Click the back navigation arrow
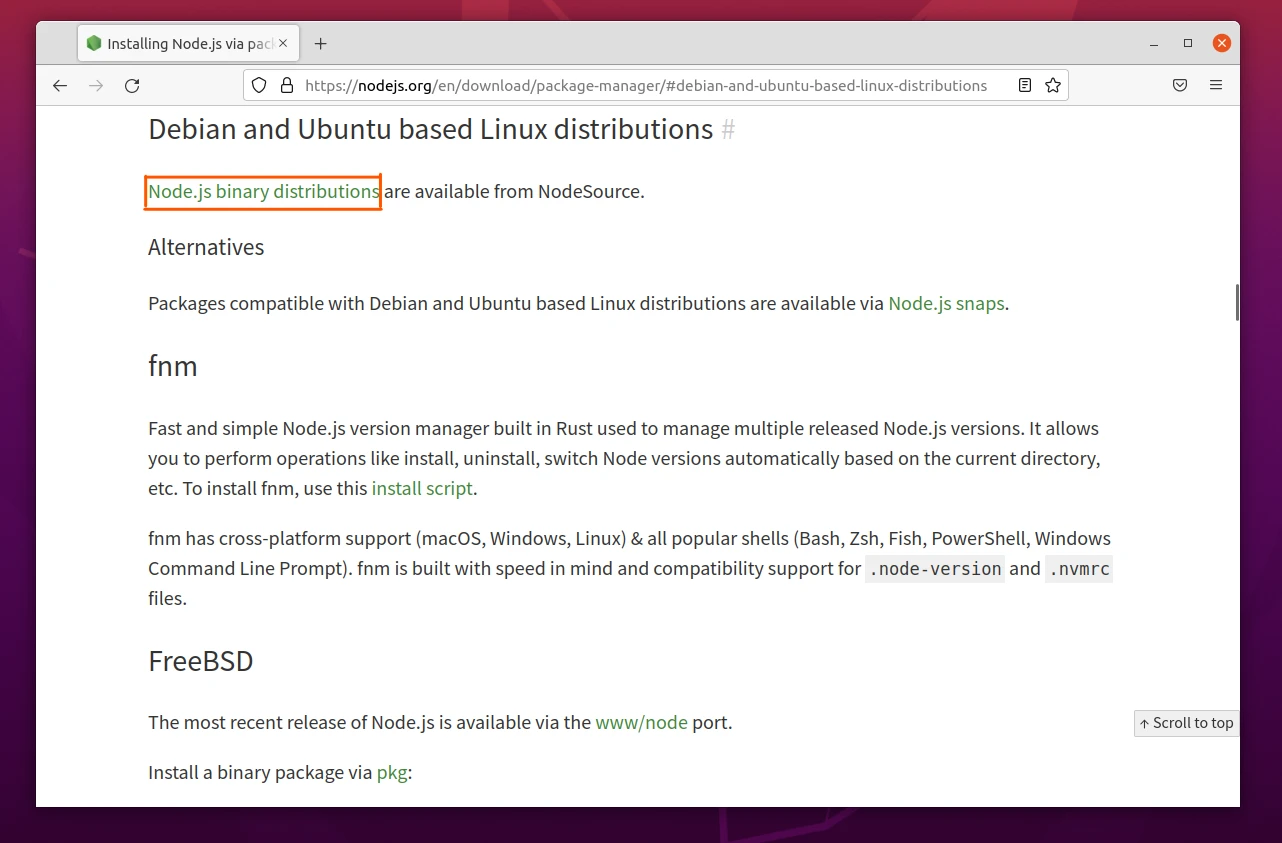Image resolution: width=1282 pixels, height=843 pixels. tap(60, 85)
